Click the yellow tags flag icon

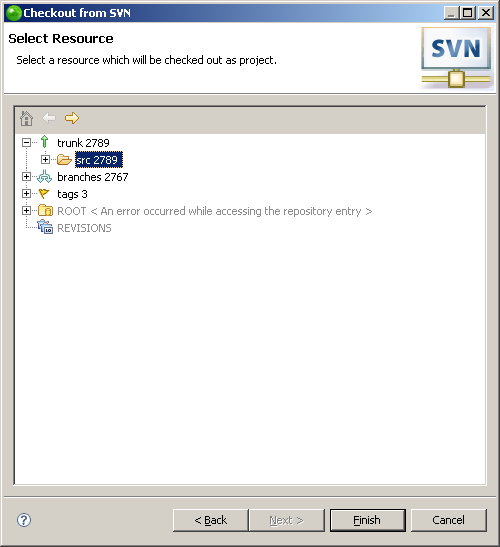[44, 194]
